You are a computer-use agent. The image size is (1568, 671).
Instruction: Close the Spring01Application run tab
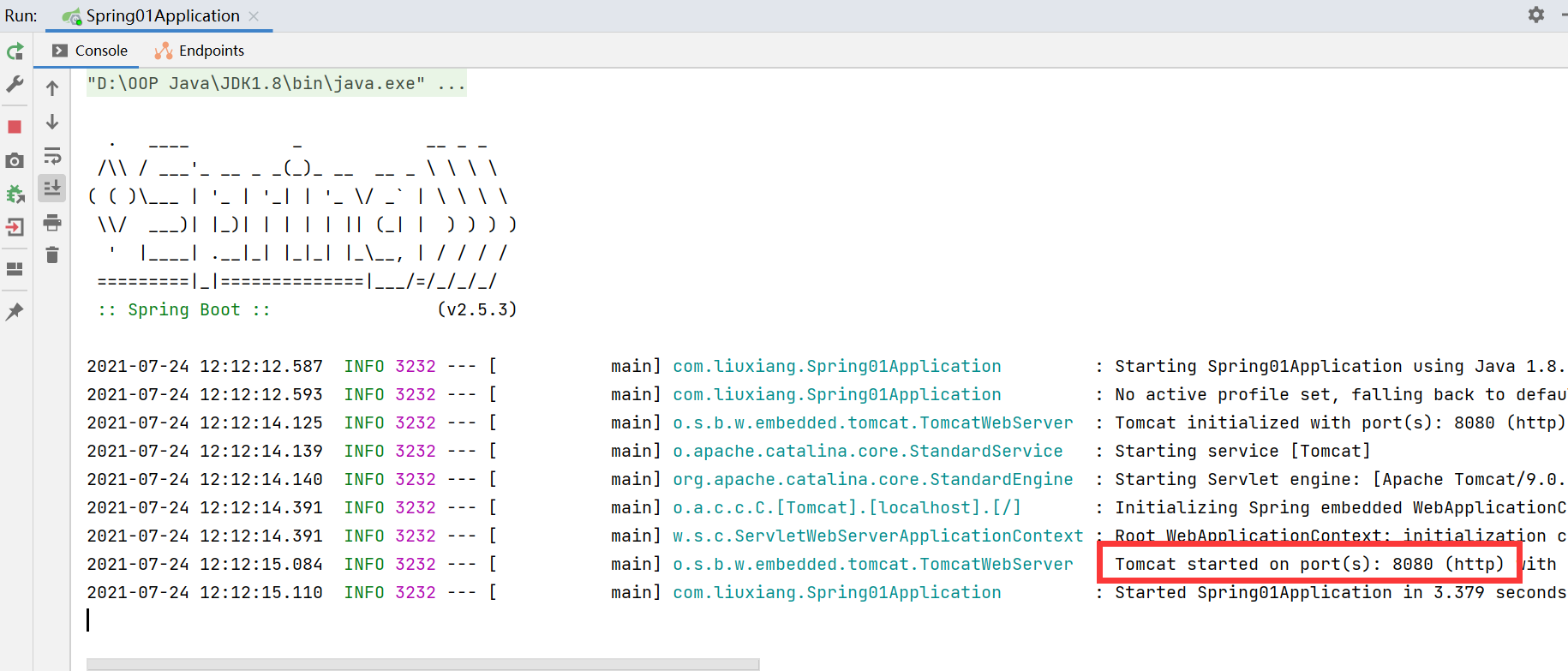[x=254, y=16]
